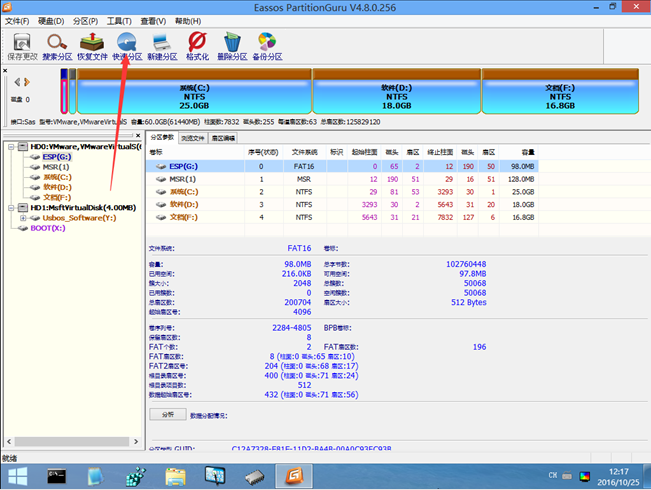Open the View (查看) menu
This screenshot has height=490, width=651.
[x=153, y=21]
